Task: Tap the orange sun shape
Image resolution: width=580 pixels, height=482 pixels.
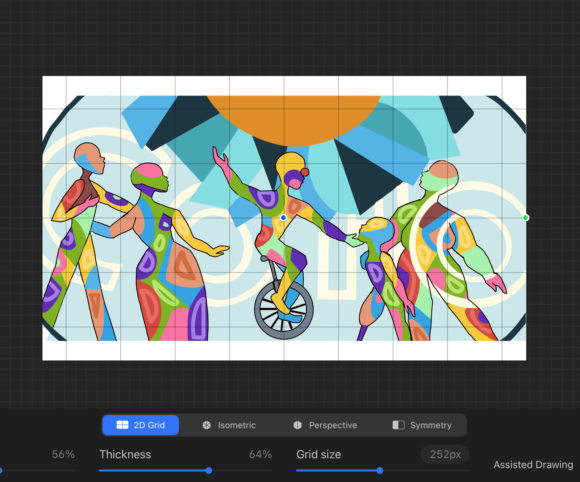Action: [x=293, y=118]
